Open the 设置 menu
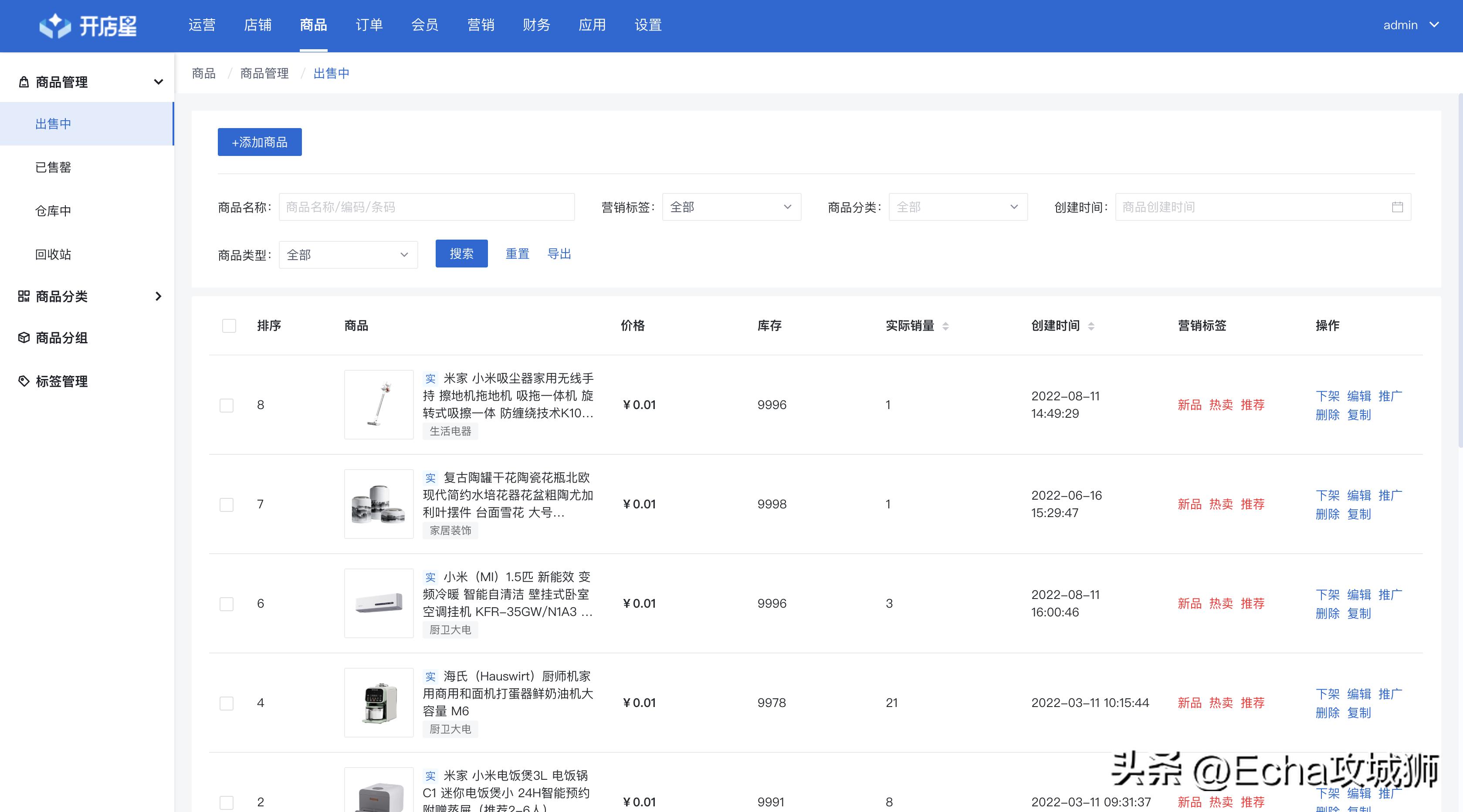Viewport: 1463px width, 812px height. (647, 25)
